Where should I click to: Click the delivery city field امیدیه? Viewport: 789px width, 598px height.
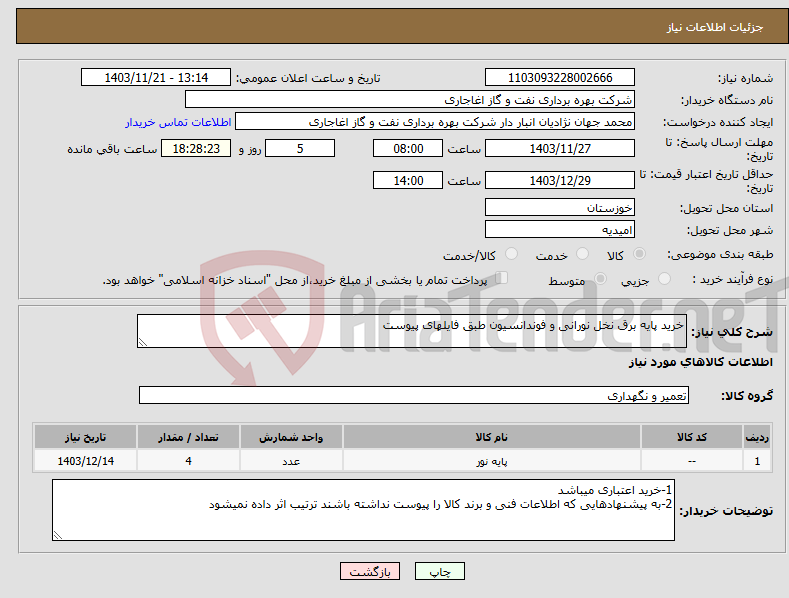[x=560, y=230]
